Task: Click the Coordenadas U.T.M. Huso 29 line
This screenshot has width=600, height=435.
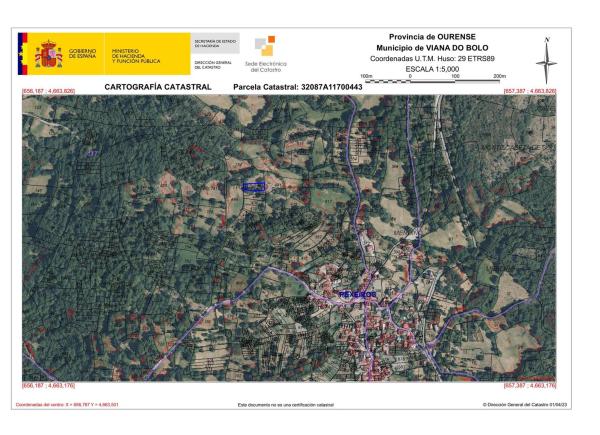Action: point(432,59)
